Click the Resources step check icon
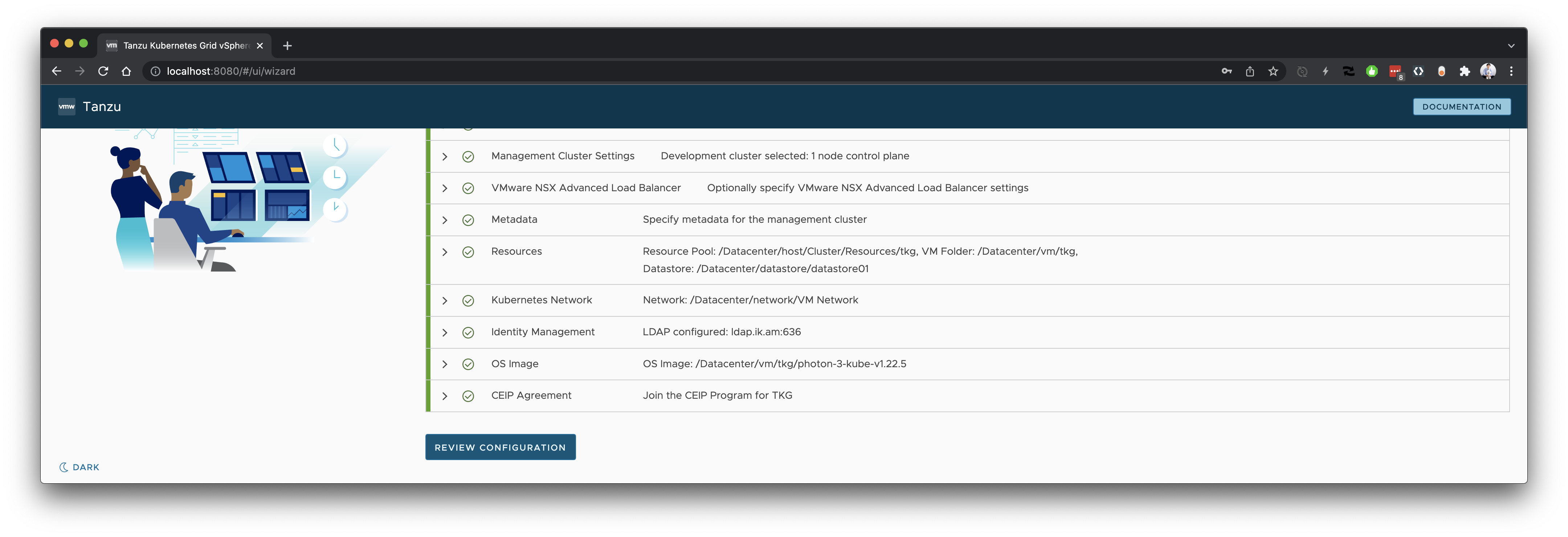This screenshot has height=537, width=1568. 468,252
